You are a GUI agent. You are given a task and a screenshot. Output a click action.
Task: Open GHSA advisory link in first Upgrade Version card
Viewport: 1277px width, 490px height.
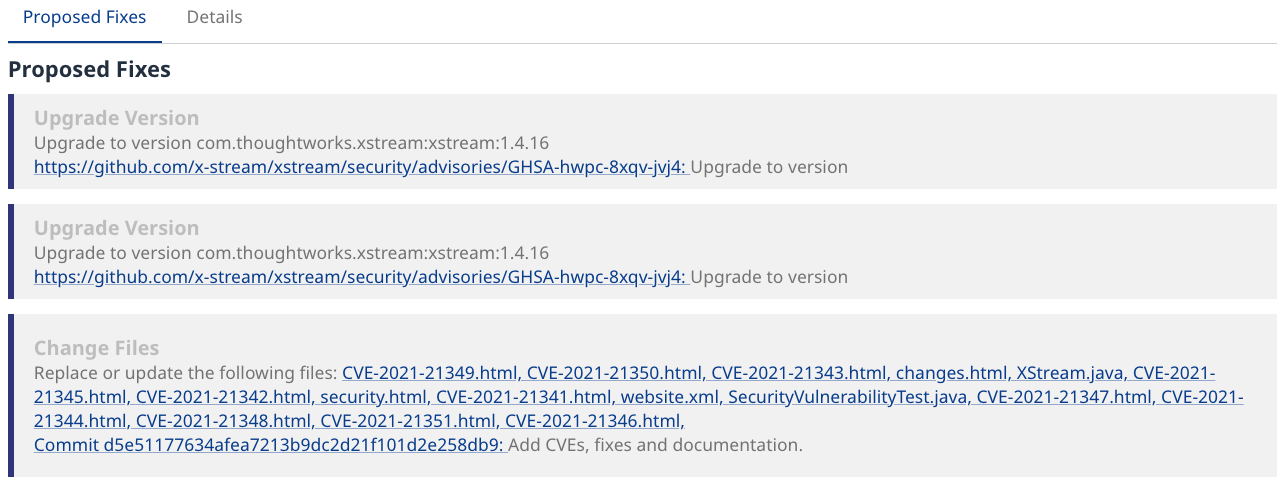point(360,167)
